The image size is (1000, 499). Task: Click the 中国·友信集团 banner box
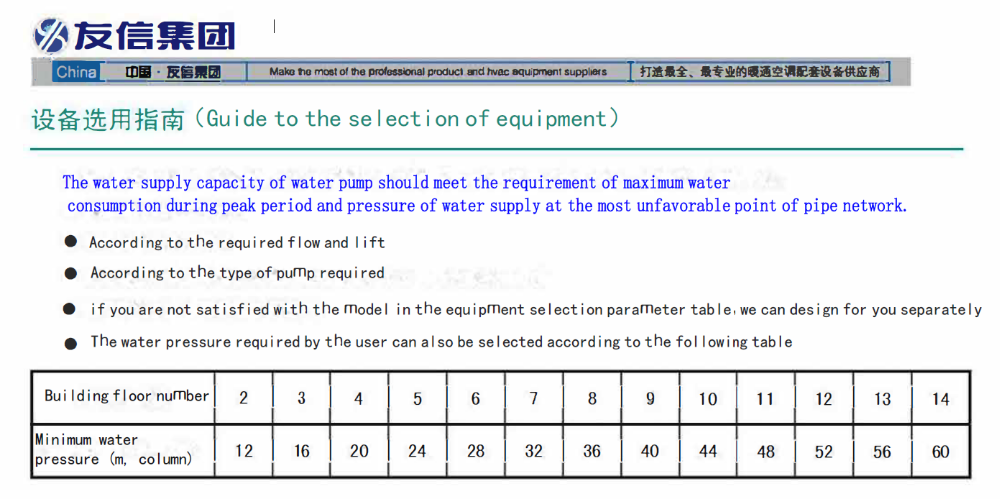[172, 72]
